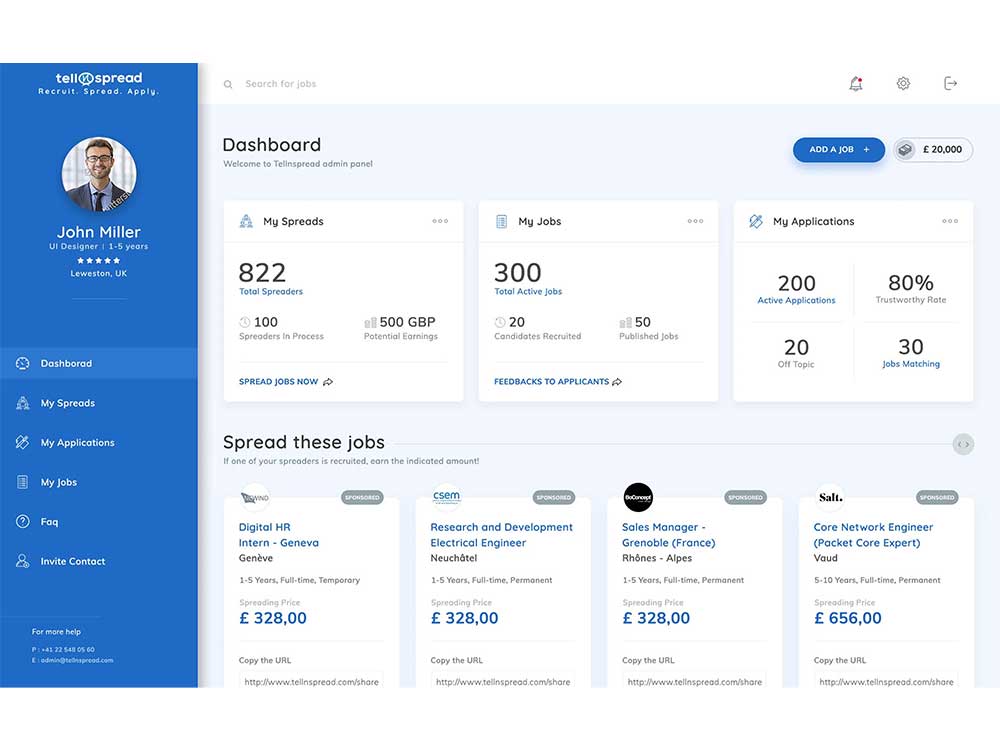Click the logout icon in the header
This screenshot has height=750, width=1000.
(x=950, y=84)
